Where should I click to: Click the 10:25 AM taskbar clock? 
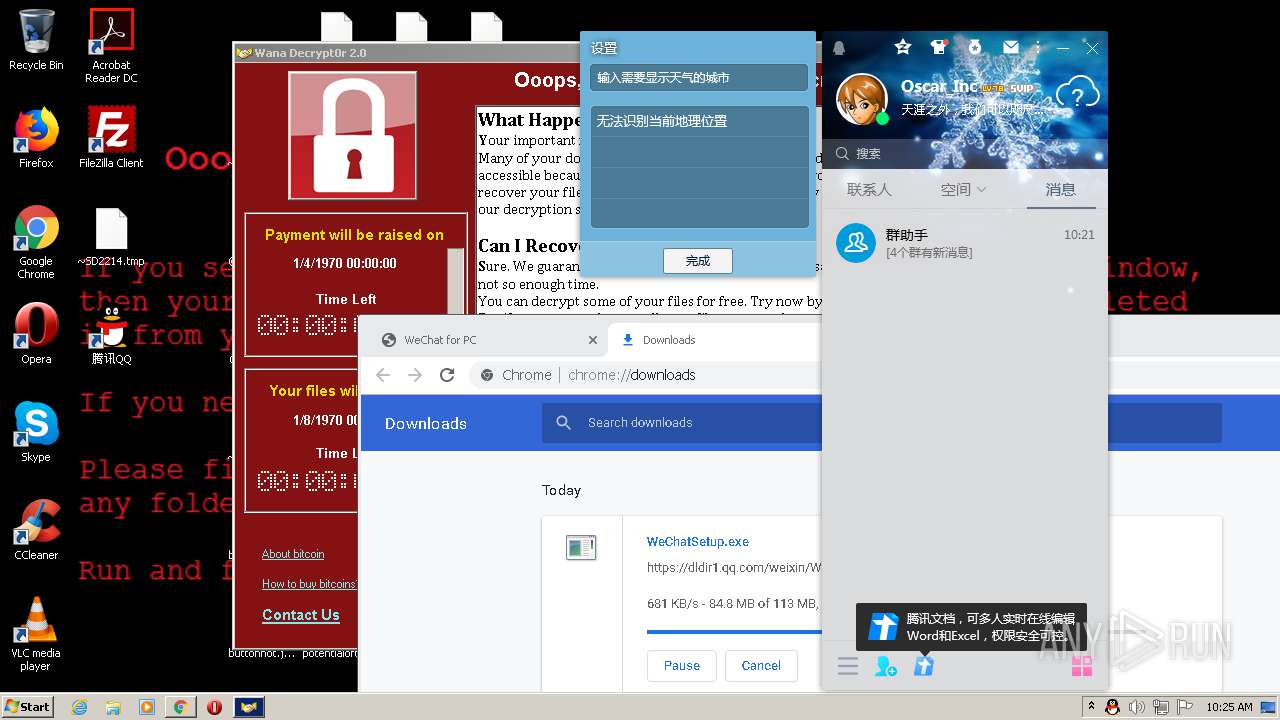[1229, 707]
